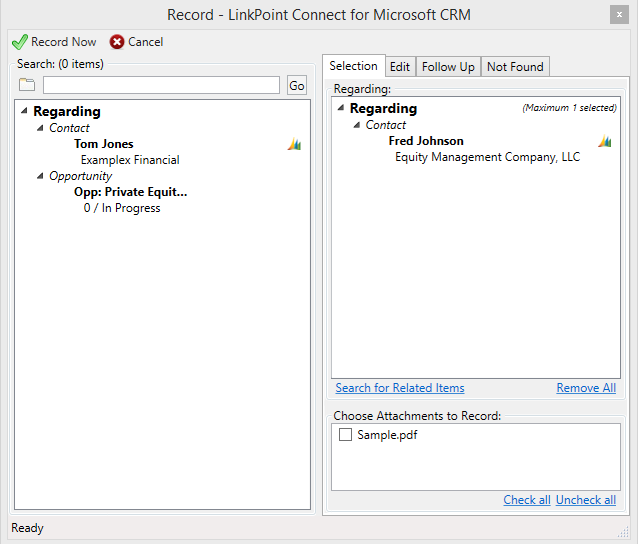Select the Tom Jones contact row
Screen dimensions: 638x544
(104, 144)
